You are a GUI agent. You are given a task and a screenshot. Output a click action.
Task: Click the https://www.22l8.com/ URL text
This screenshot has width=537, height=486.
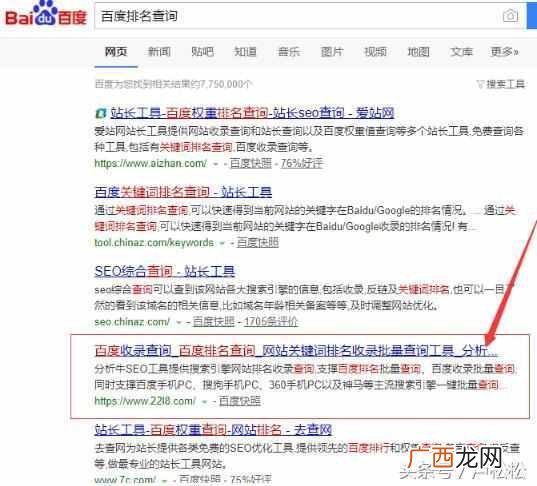coord(145,401)
